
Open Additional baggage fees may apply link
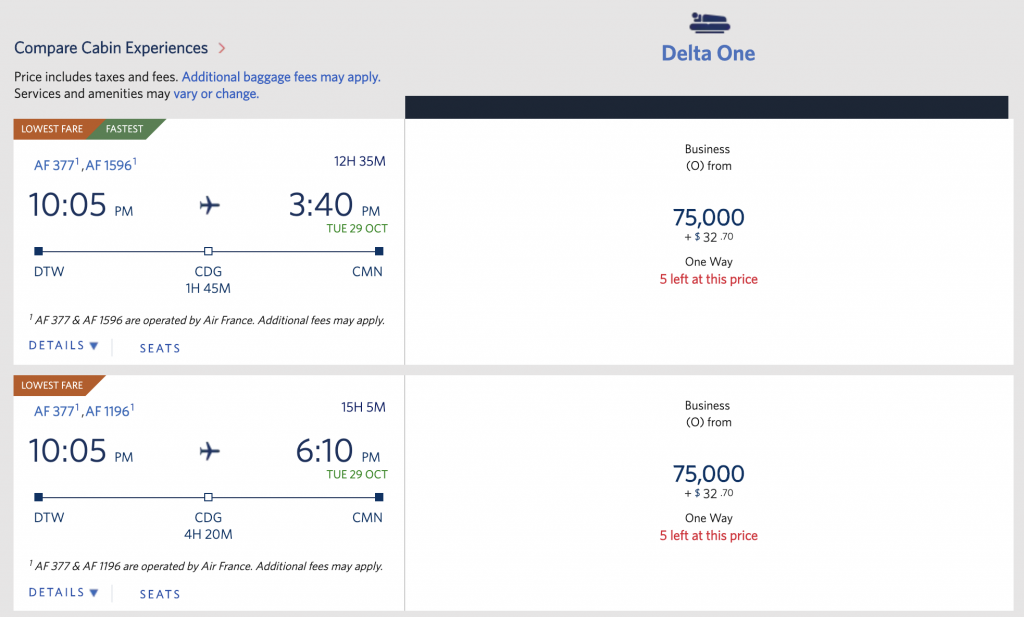coord(281,77)
